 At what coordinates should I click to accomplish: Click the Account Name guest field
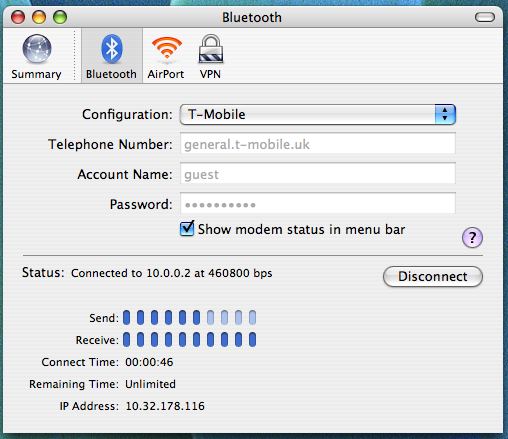coord(318,174)
